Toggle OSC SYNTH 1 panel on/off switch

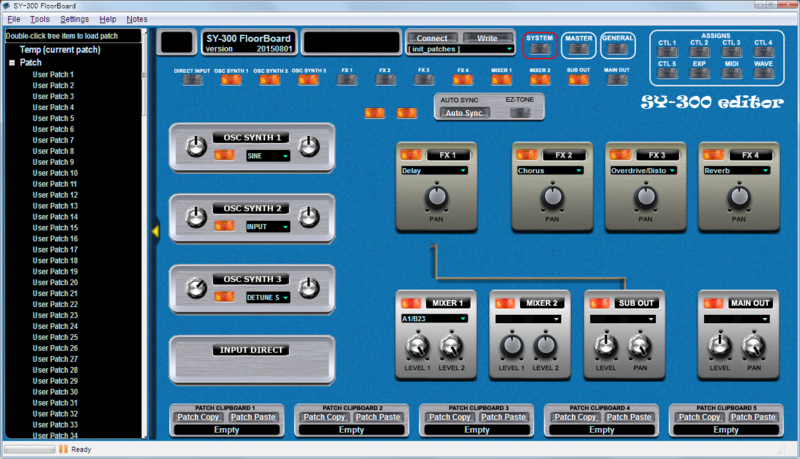224,155
